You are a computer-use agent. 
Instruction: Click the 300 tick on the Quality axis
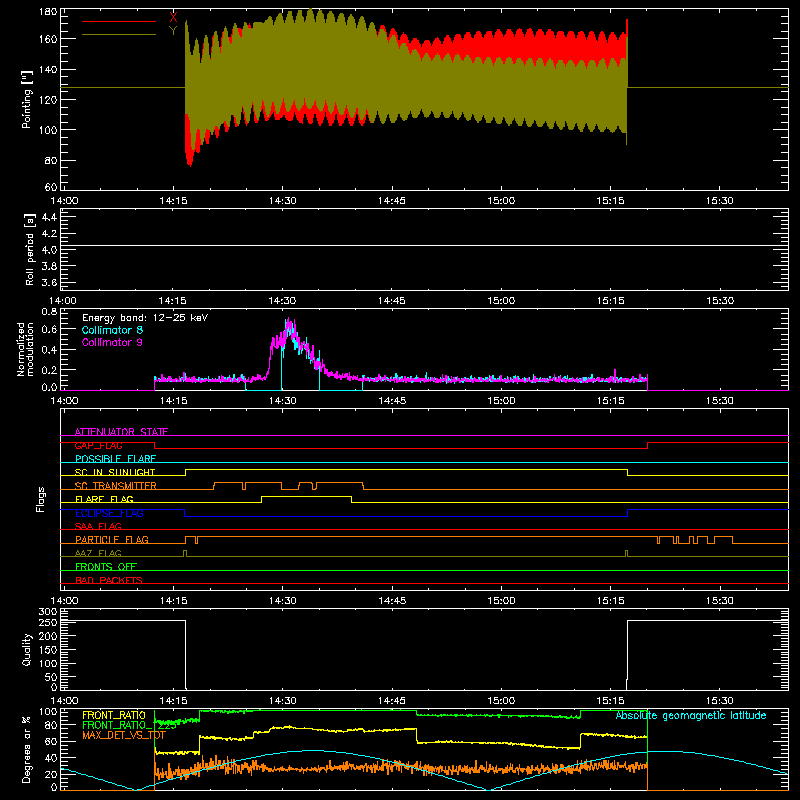click(x=48, y=612)
